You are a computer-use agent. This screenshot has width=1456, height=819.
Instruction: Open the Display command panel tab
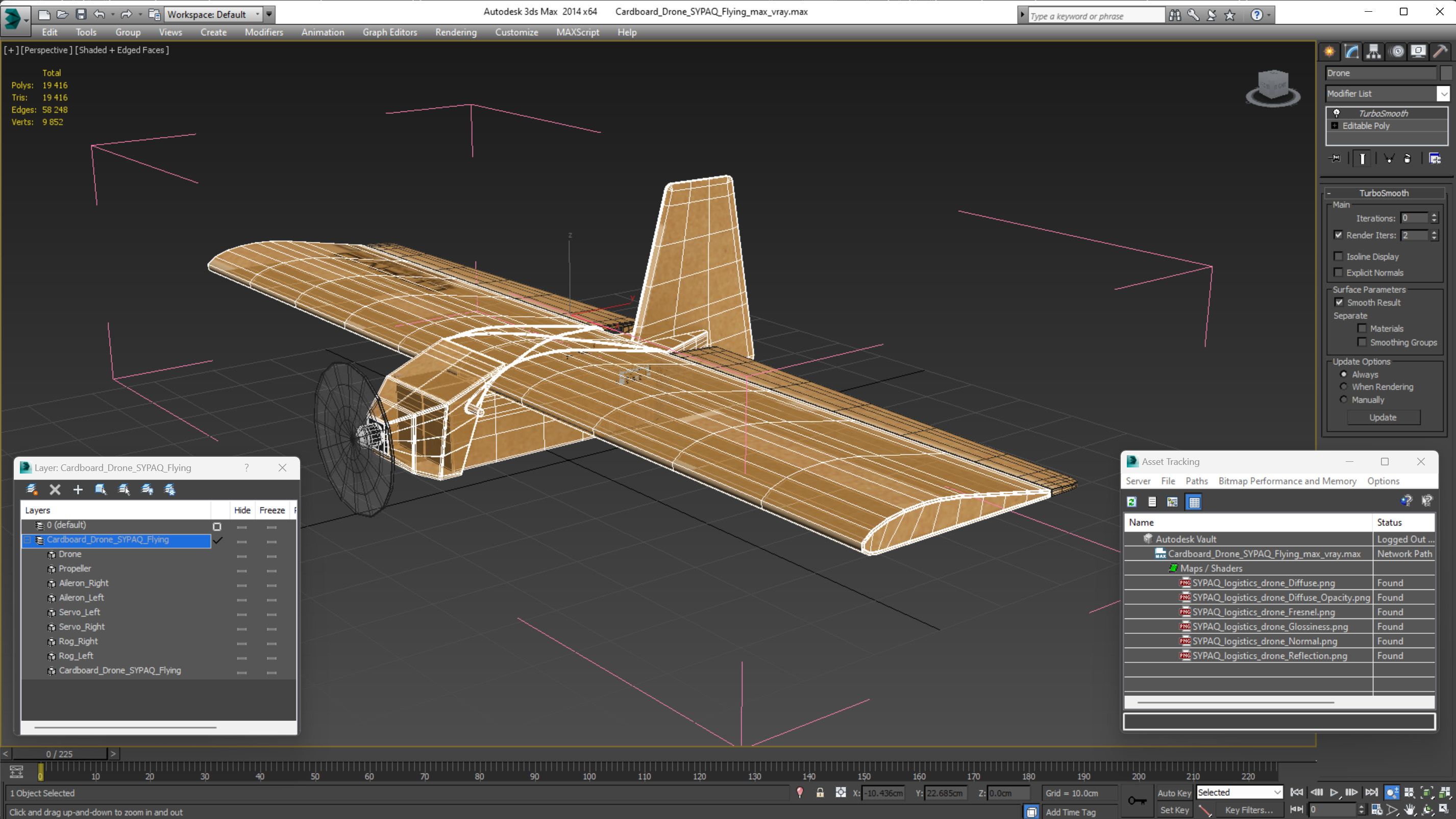(x=1418, y=52)
